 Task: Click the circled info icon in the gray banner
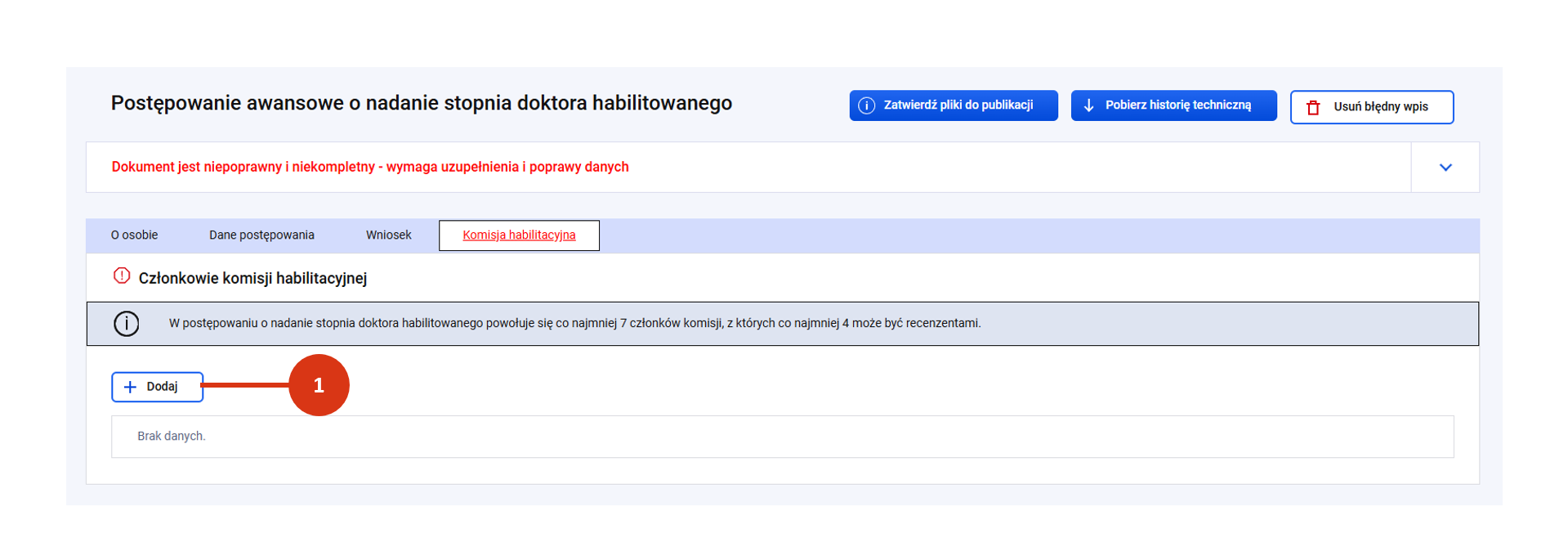click(127, 324)
